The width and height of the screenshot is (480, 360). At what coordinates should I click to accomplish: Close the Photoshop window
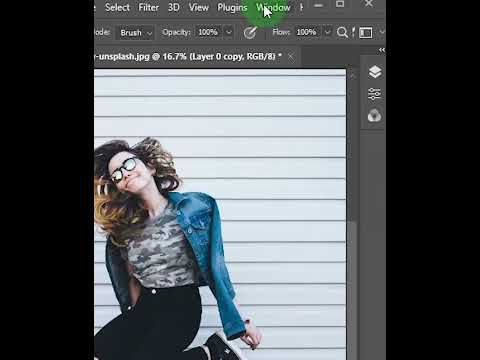tap(369, 4)
